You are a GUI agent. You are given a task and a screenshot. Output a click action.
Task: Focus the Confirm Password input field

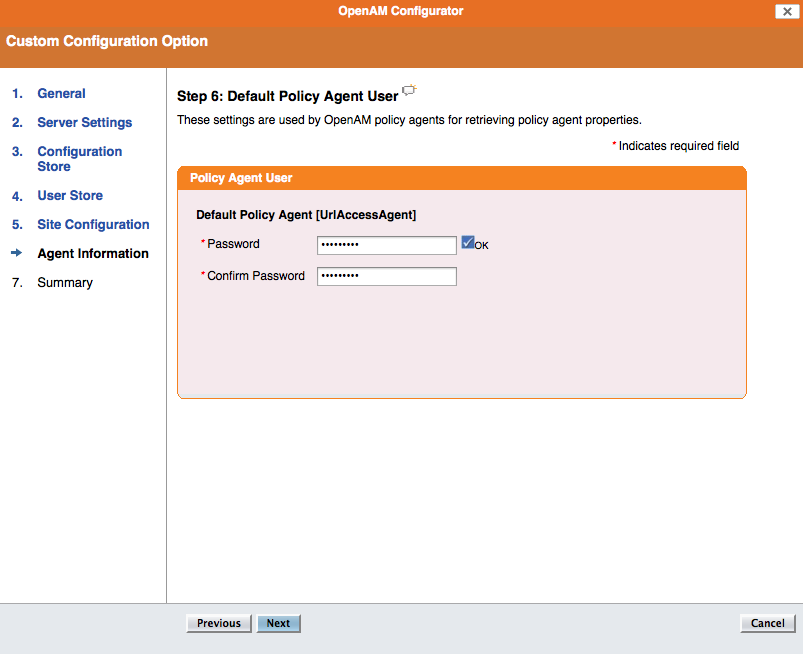coord(387,277)
